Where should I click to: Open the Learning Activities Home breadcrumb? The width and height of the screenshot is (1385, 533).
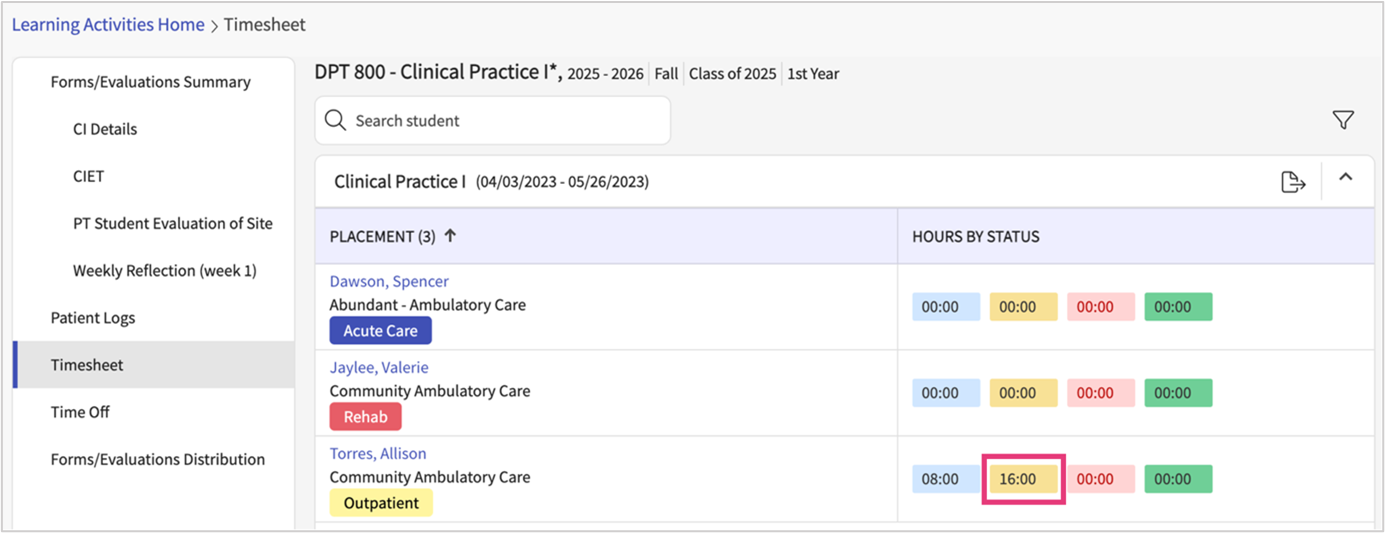[108, 25]
